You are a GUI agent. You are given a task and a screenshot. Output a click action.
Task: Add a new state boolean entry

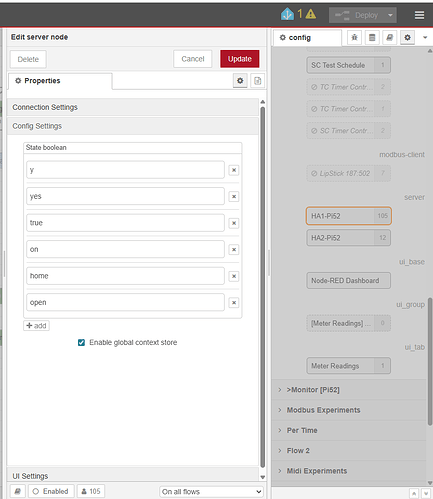pyautogui.click(x=36, y=326)
